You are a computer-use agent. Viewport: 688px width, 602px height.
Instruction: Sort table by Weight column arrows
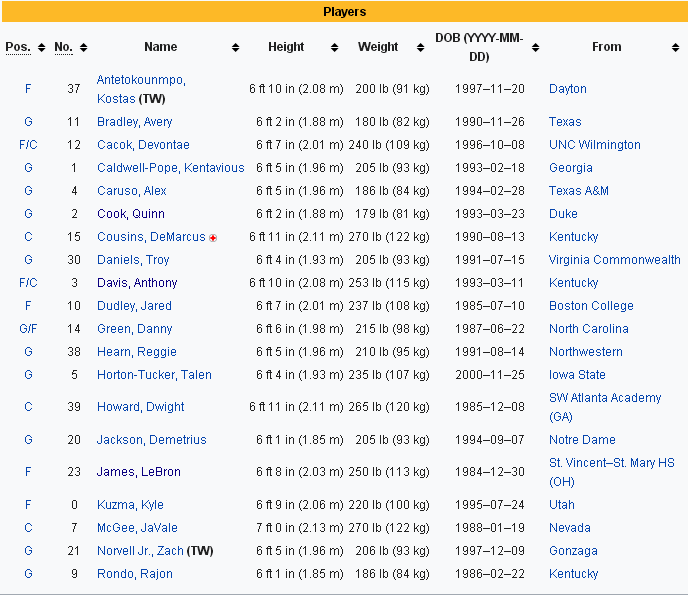[420, 47]
